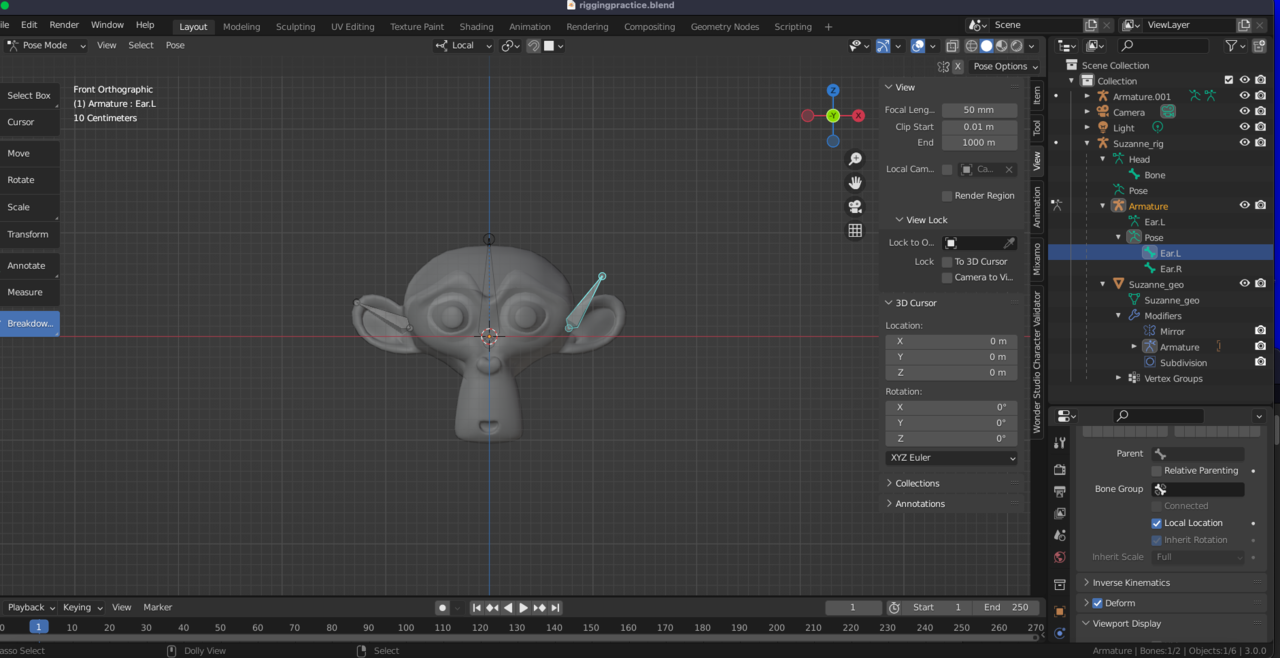
Task: Toggle viewport overlays icon in header
Action: coord(917,45)
